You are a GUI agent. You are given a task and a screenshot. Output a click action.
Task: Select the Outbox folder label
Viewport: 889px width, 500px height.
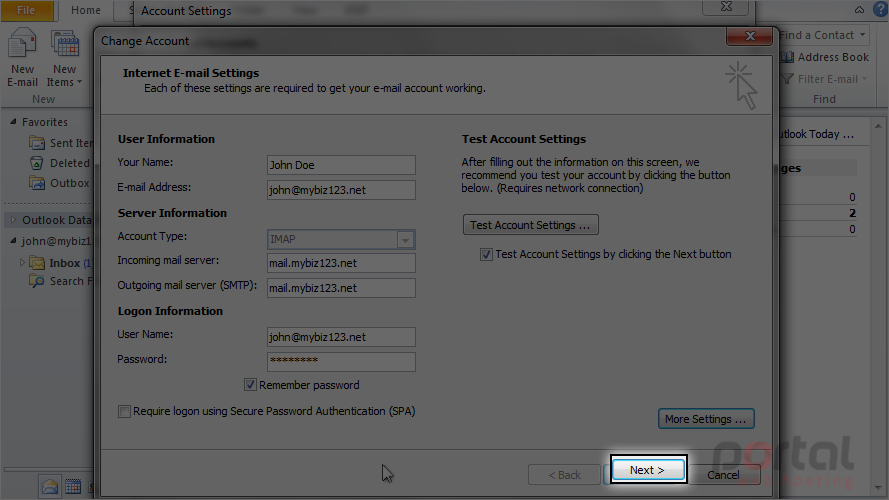point(70,183)
